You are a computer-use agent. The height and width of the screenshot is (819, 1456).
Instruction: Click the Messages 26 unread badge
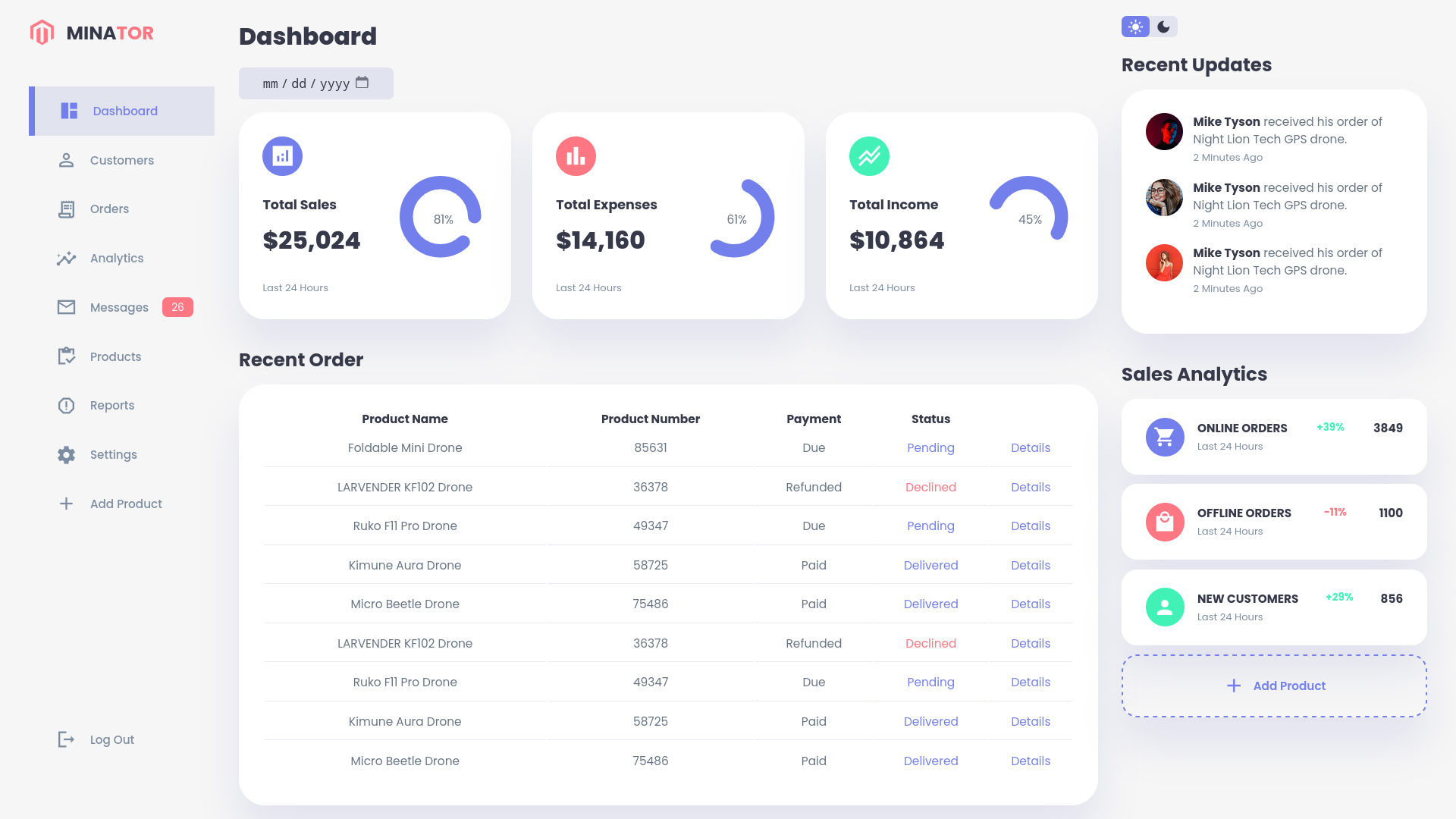[177, 307]
